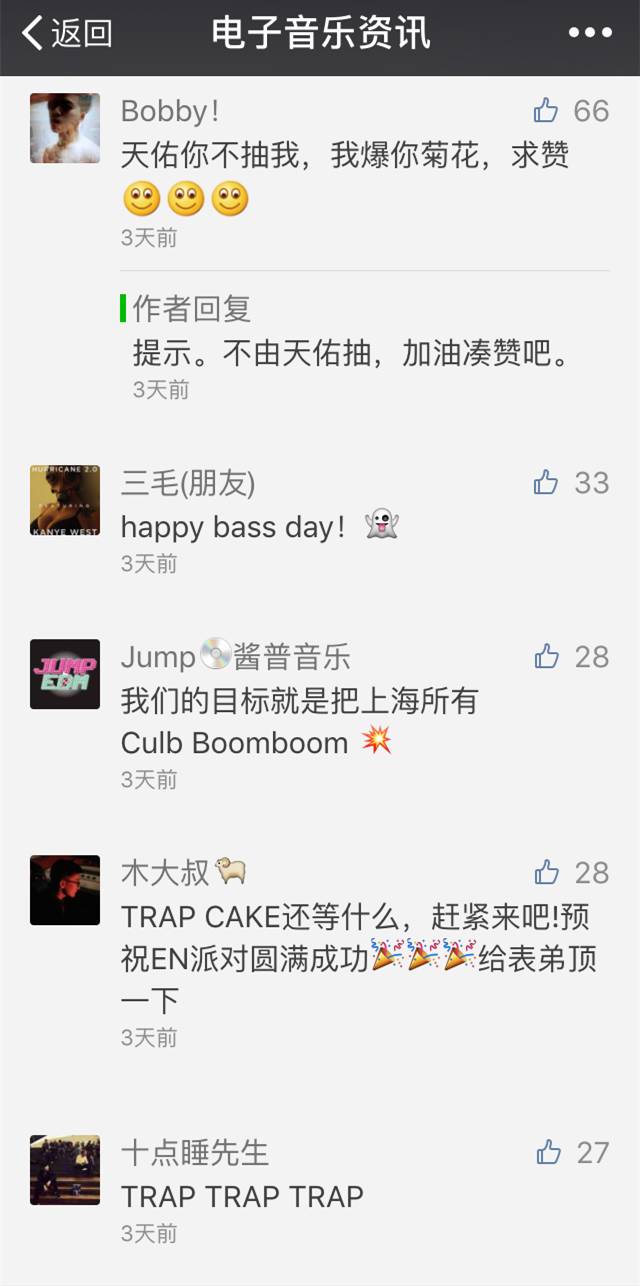
Task: Open 十点睡先生's avatar image
Action: point(65,1170)
